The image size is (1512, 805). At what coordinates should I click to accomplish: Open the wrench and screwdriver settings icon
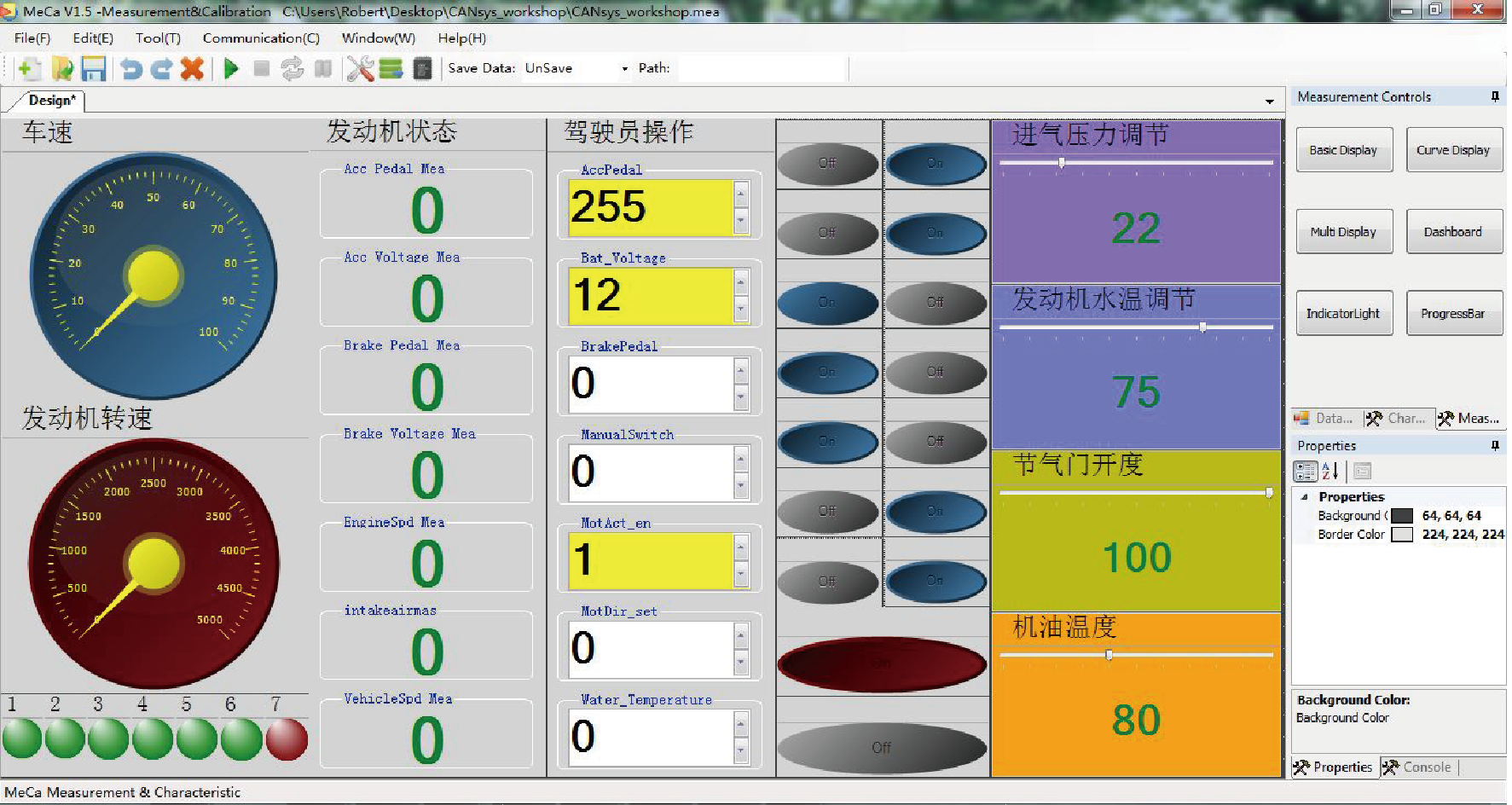coord(360,69)
